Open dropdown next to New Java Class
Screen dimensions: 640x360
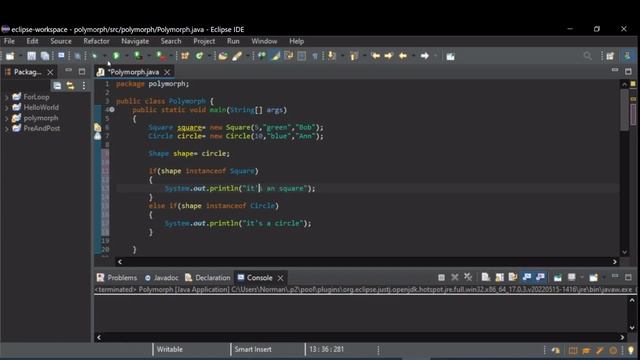(209, 56)
